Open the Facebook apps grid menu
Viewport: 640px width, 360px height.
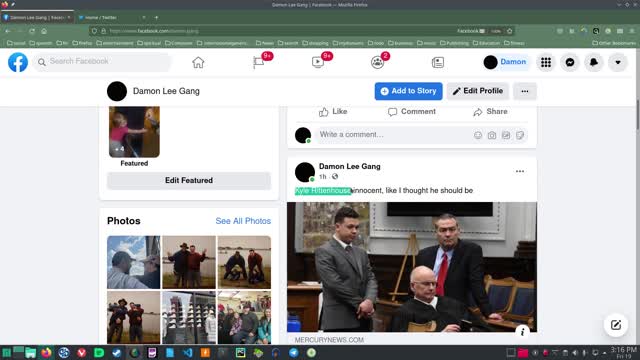[x=546, y=62]
